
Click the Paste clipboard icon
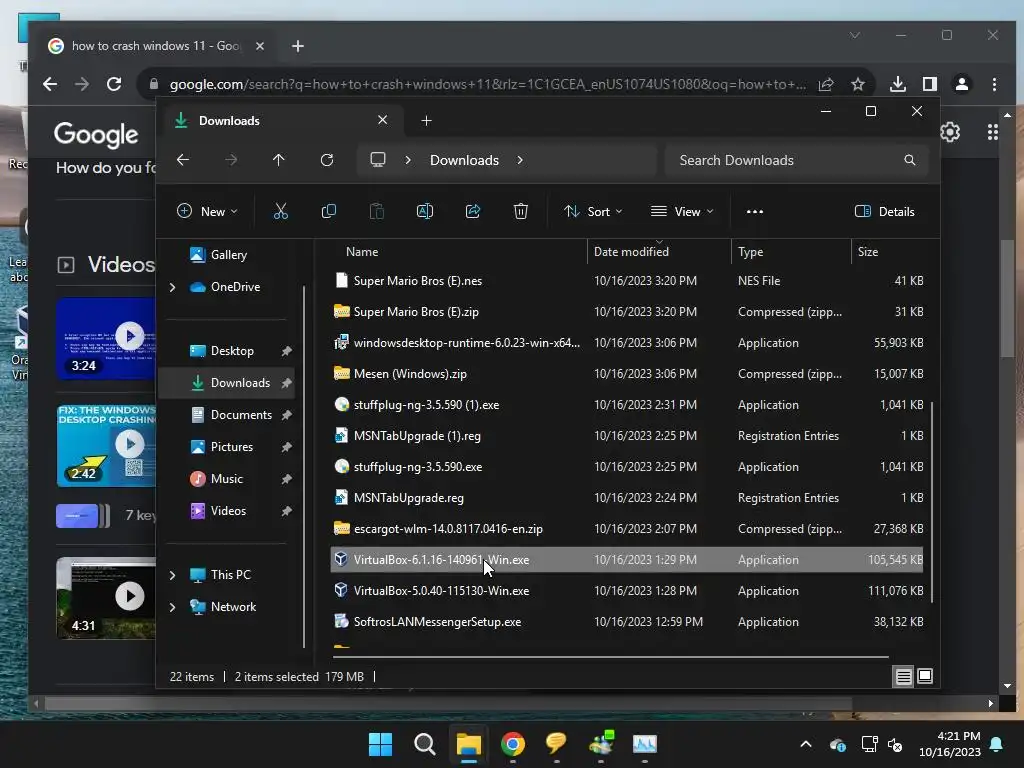[x=377, y=211]
